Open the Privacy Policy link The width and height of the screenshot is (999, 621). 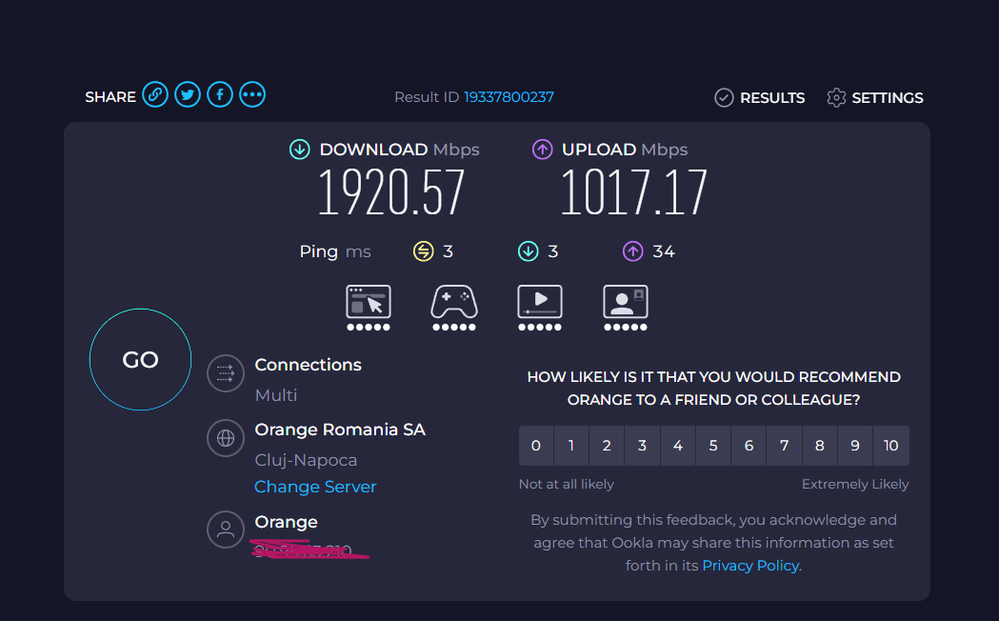pyautogui.click(x=751, y=566)
